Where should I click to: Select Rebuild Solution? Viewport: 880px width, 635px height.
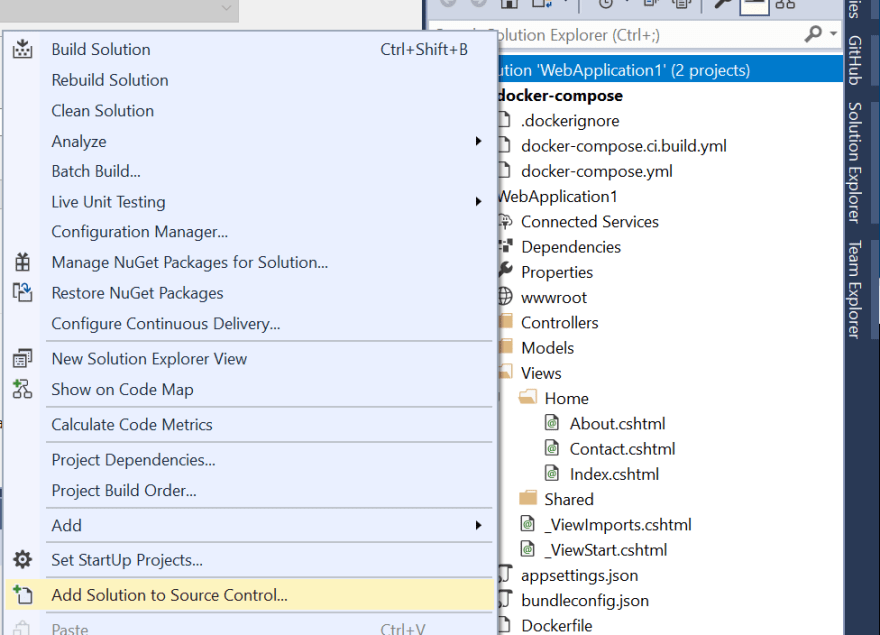[249, 80]
